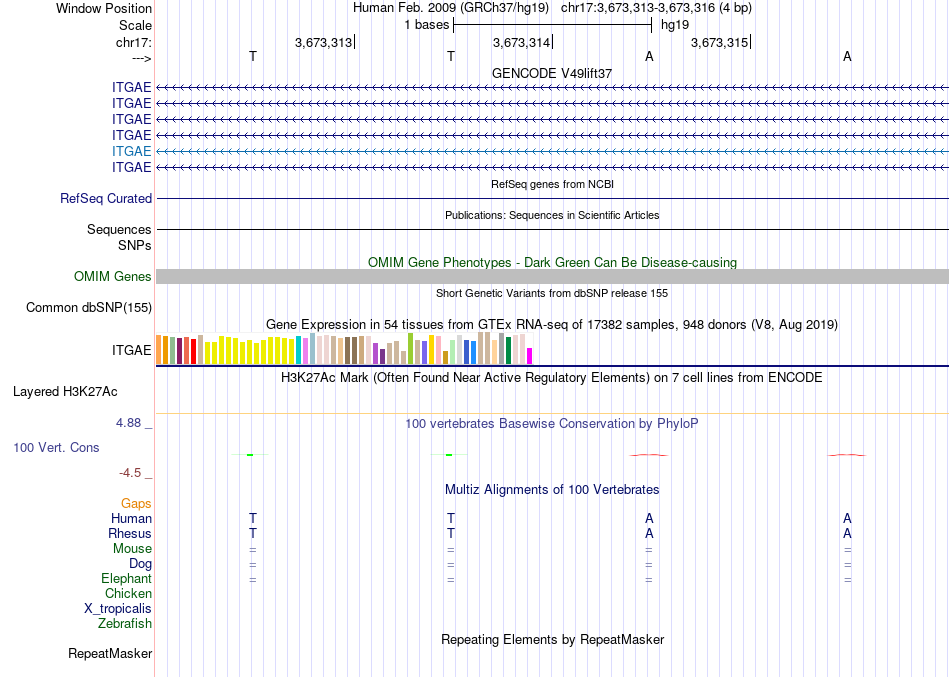Click the magenta bar in the GTEx expression chart
This screenshot has height=677, width=950.
pyautogui.click(x=530, y=356)
